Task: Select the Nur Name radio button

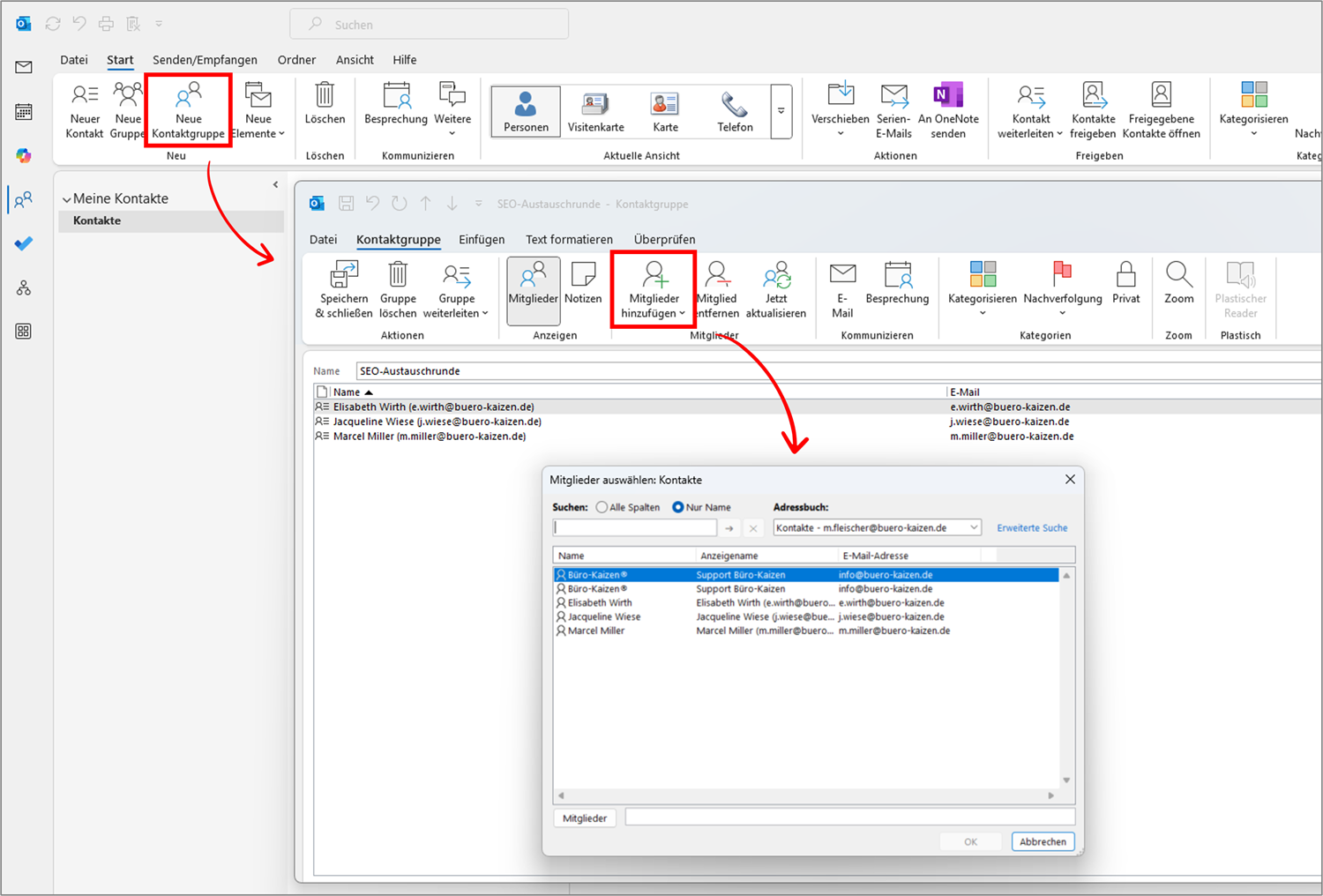Action: [x=678, y=507]
